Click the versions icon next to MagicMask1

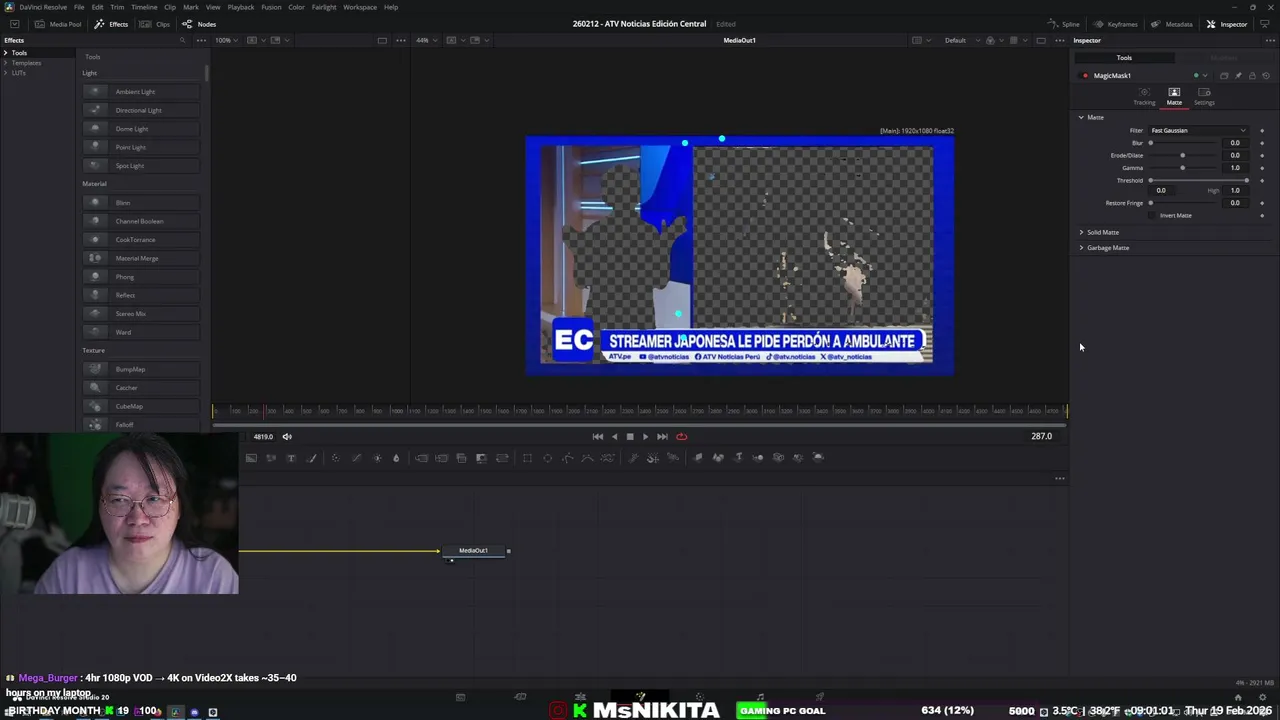[x=1224, y=76]
